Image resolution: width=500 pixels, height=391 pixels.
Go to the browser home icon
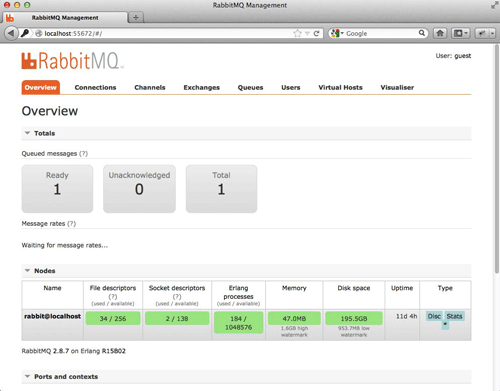point(440,33)
